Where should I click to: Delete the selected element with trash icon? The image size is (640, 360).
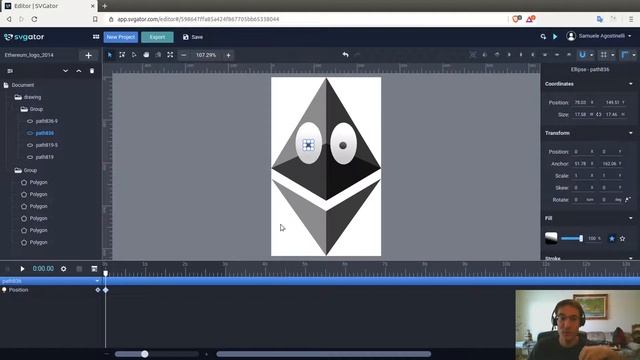(x=92, y=71)
